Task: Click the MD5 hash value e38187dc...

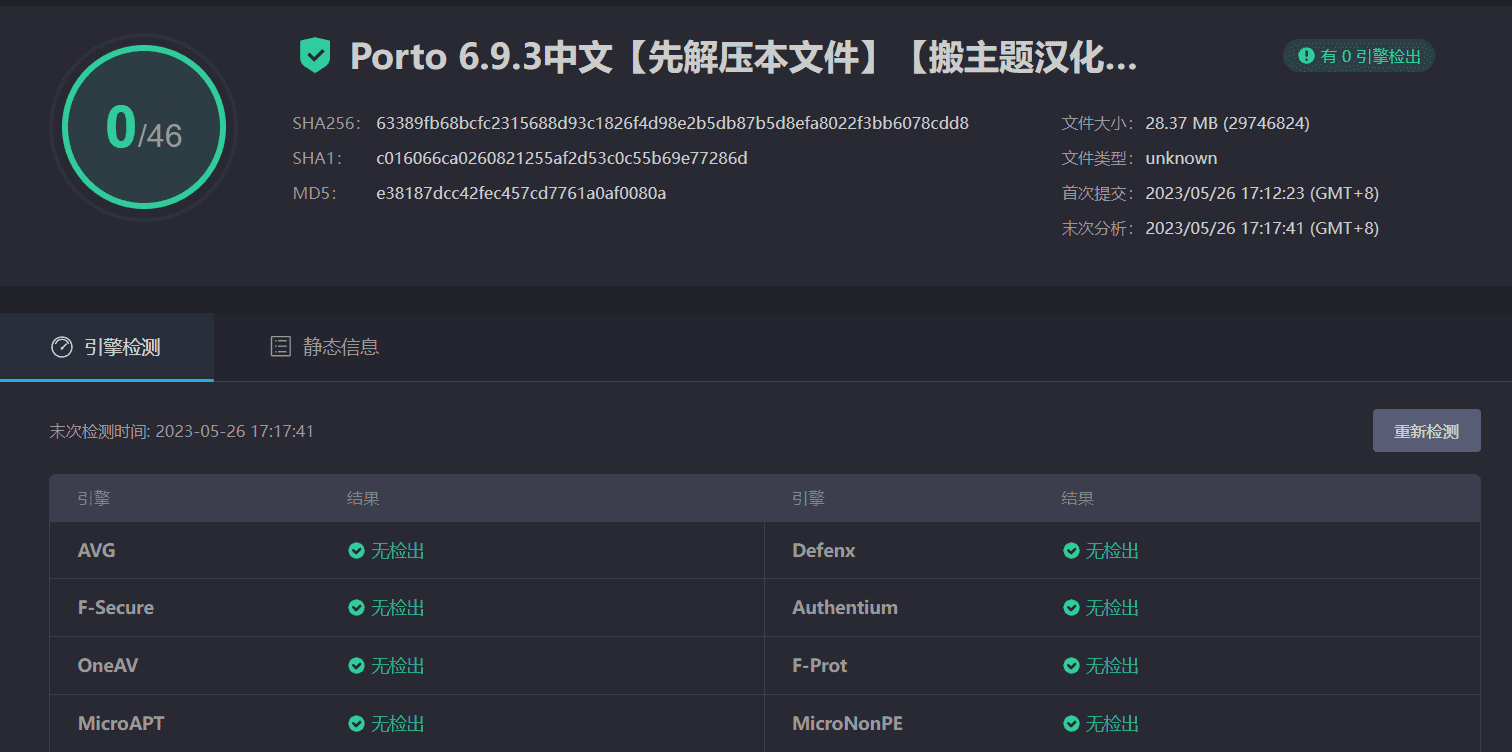Action: pyautogui.click(x=521, y=193)
